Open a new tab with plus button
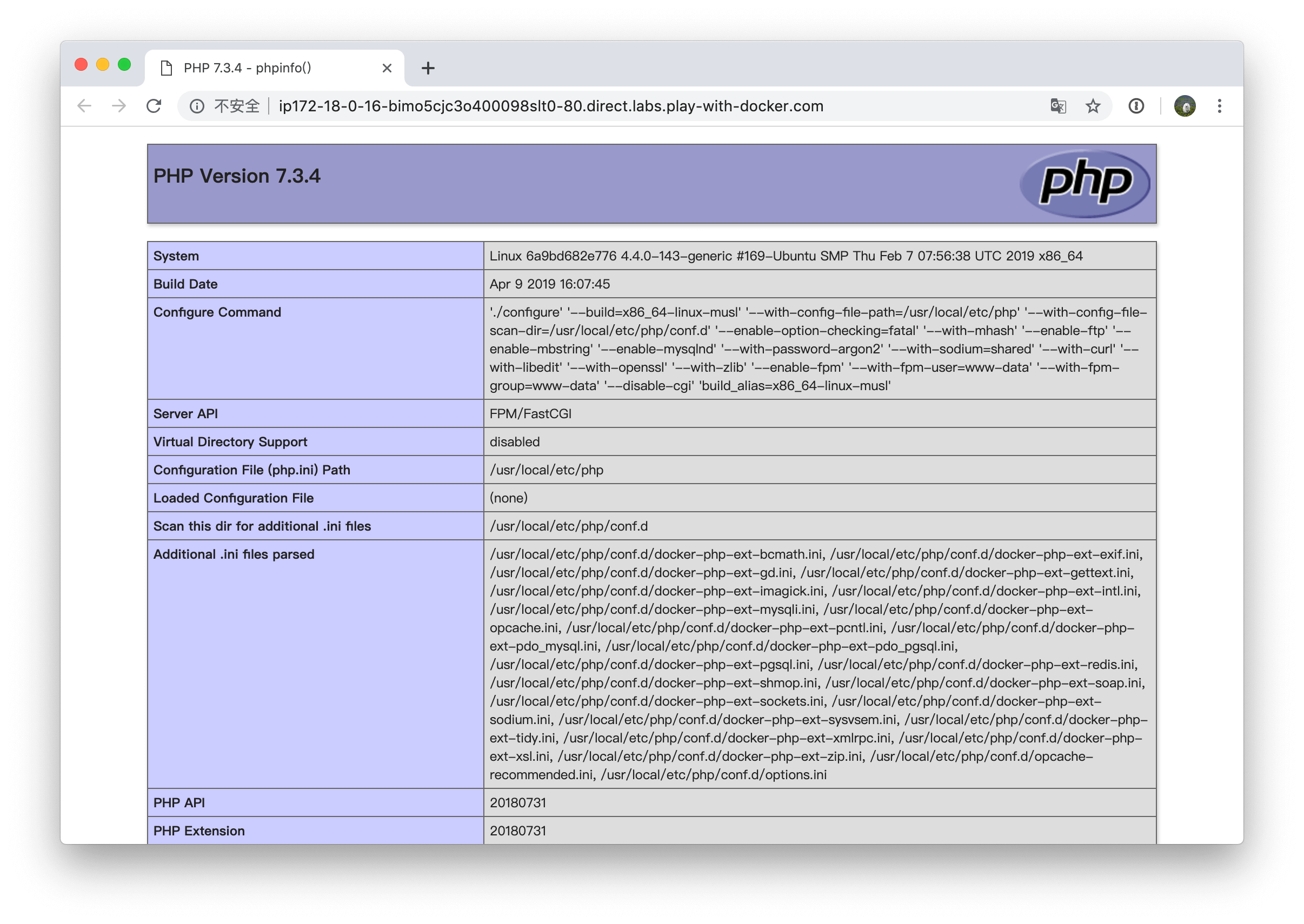 coord(428,68)
